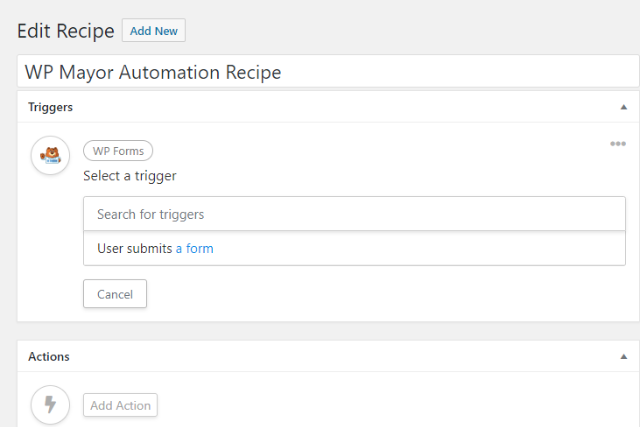The height and width of the screenshot is (427, 640).
Task: Click the lightning bolt action icon
Action: coord(50,405)
